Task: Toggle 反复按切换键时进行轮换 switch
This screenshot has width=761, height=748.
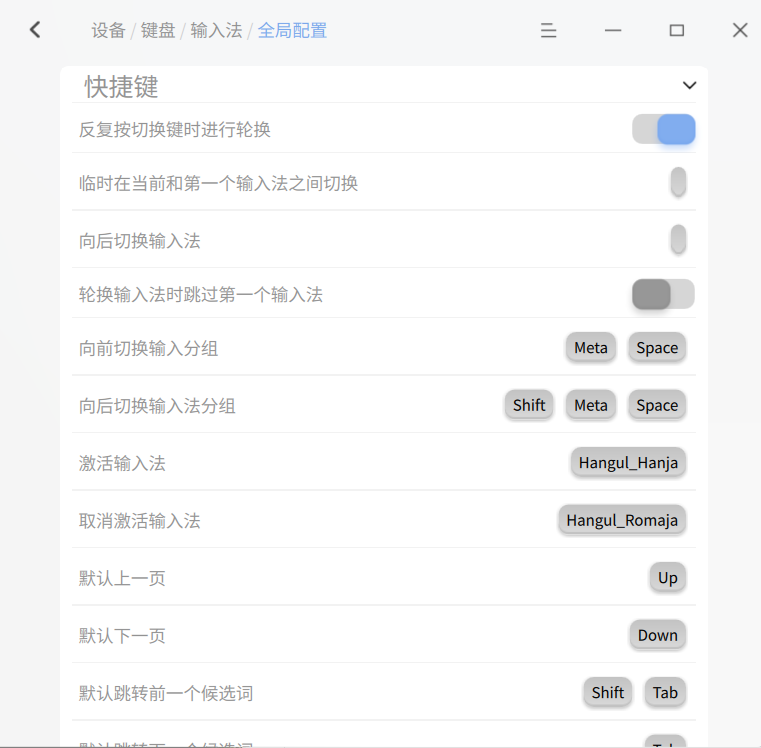Action: click(663, 129)
